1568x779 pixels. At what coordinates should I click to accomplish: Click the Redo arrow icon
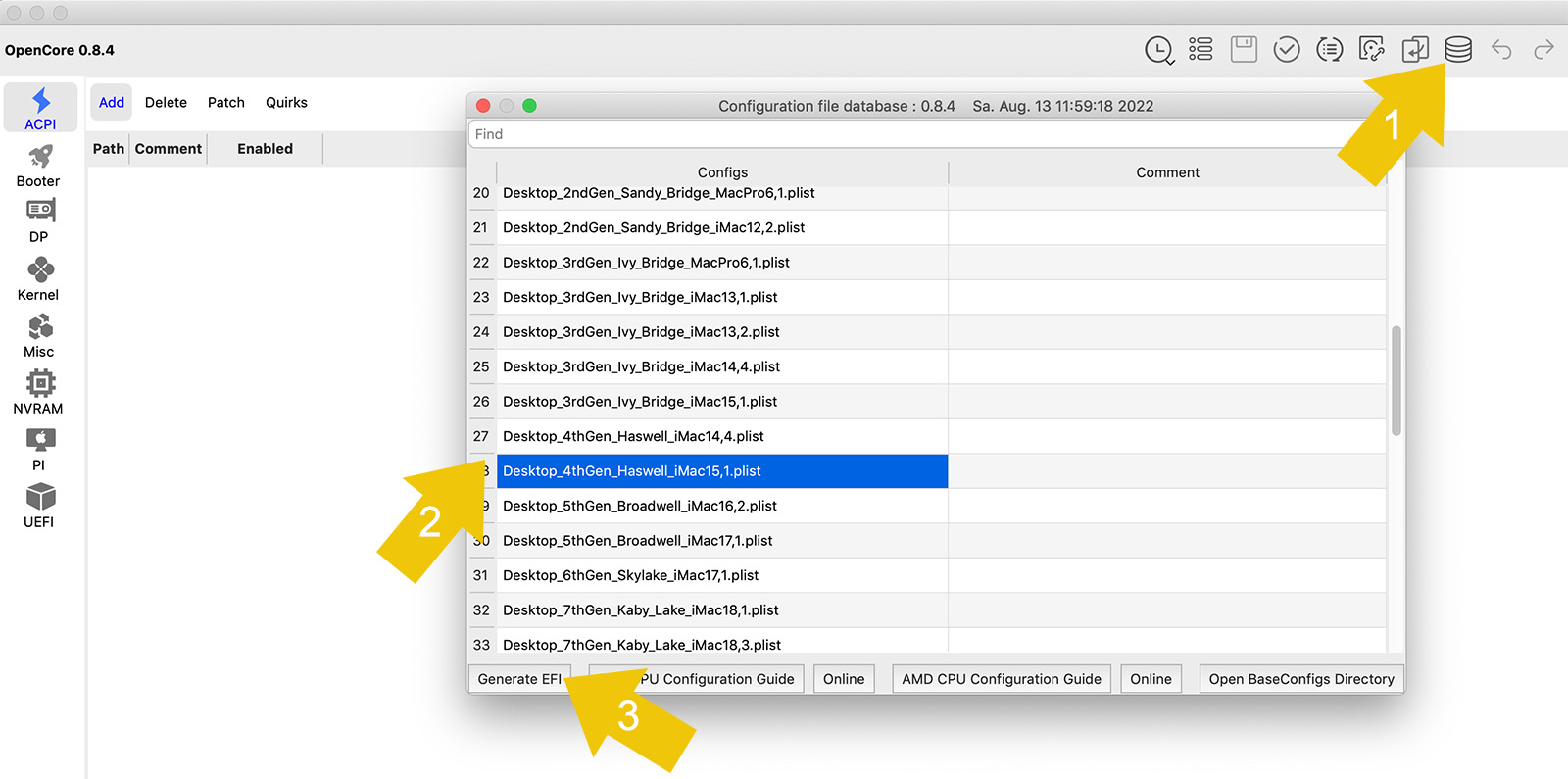click(1544, 49)
